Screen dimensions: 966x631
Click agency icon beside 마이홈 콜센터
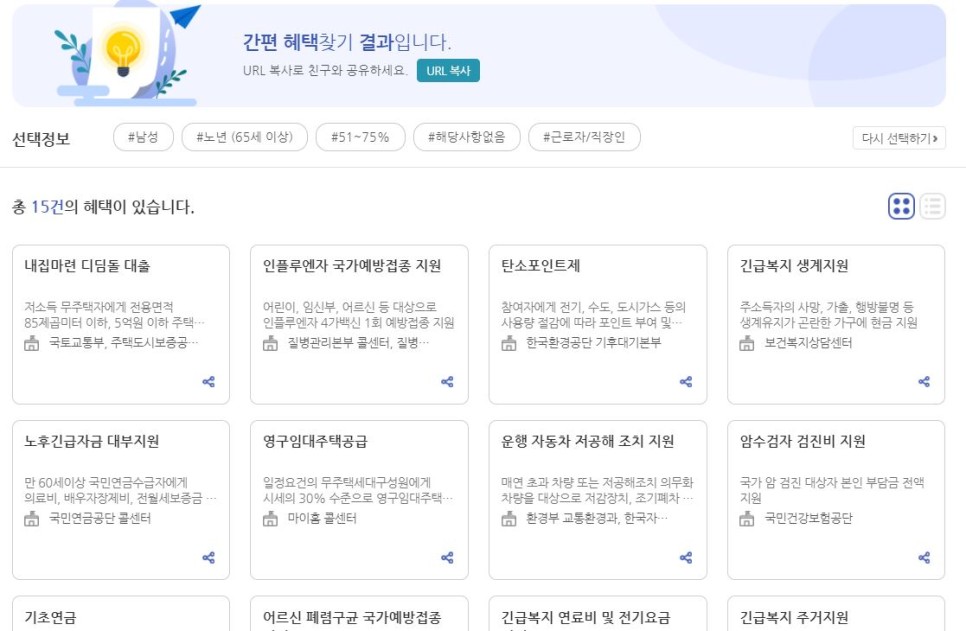(x=270, y=519)
